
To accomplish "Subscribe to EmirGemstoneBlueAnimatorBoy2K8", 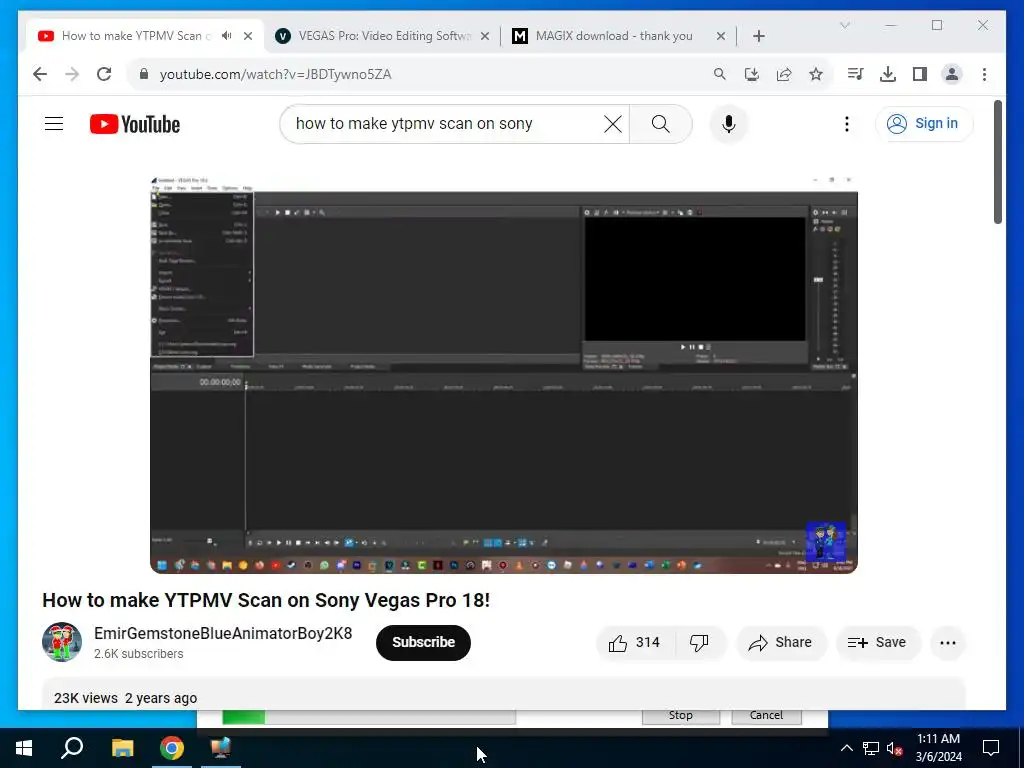I will 423,643.
